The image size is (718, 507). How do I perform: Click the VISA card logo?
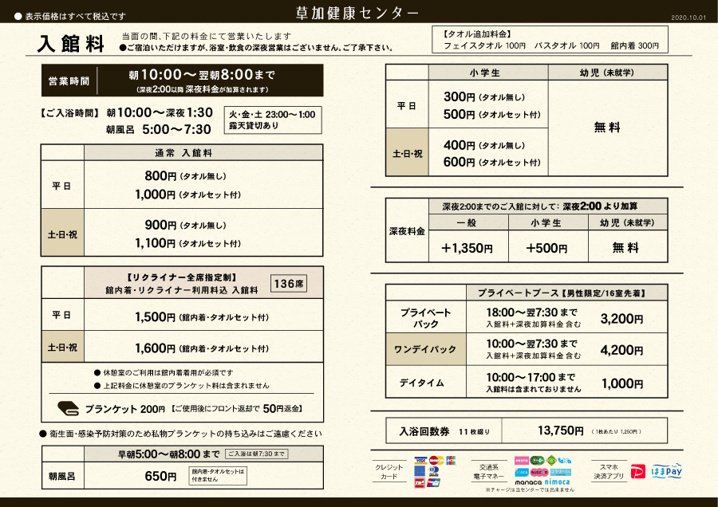[x=421, y=460]
